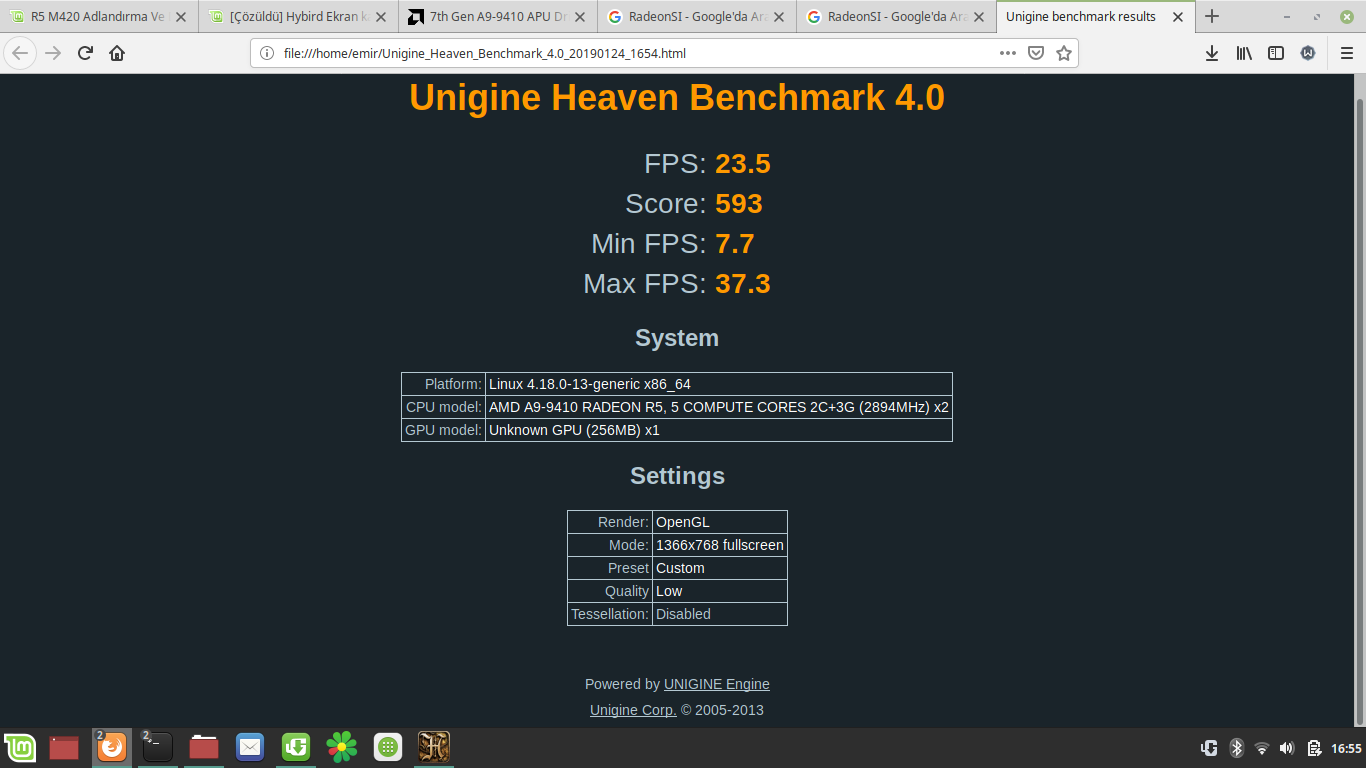1366x768 pixels.
Task: Switch to Firefox in the taskbar
Action: pyautogui.click(x=112, y=747)
